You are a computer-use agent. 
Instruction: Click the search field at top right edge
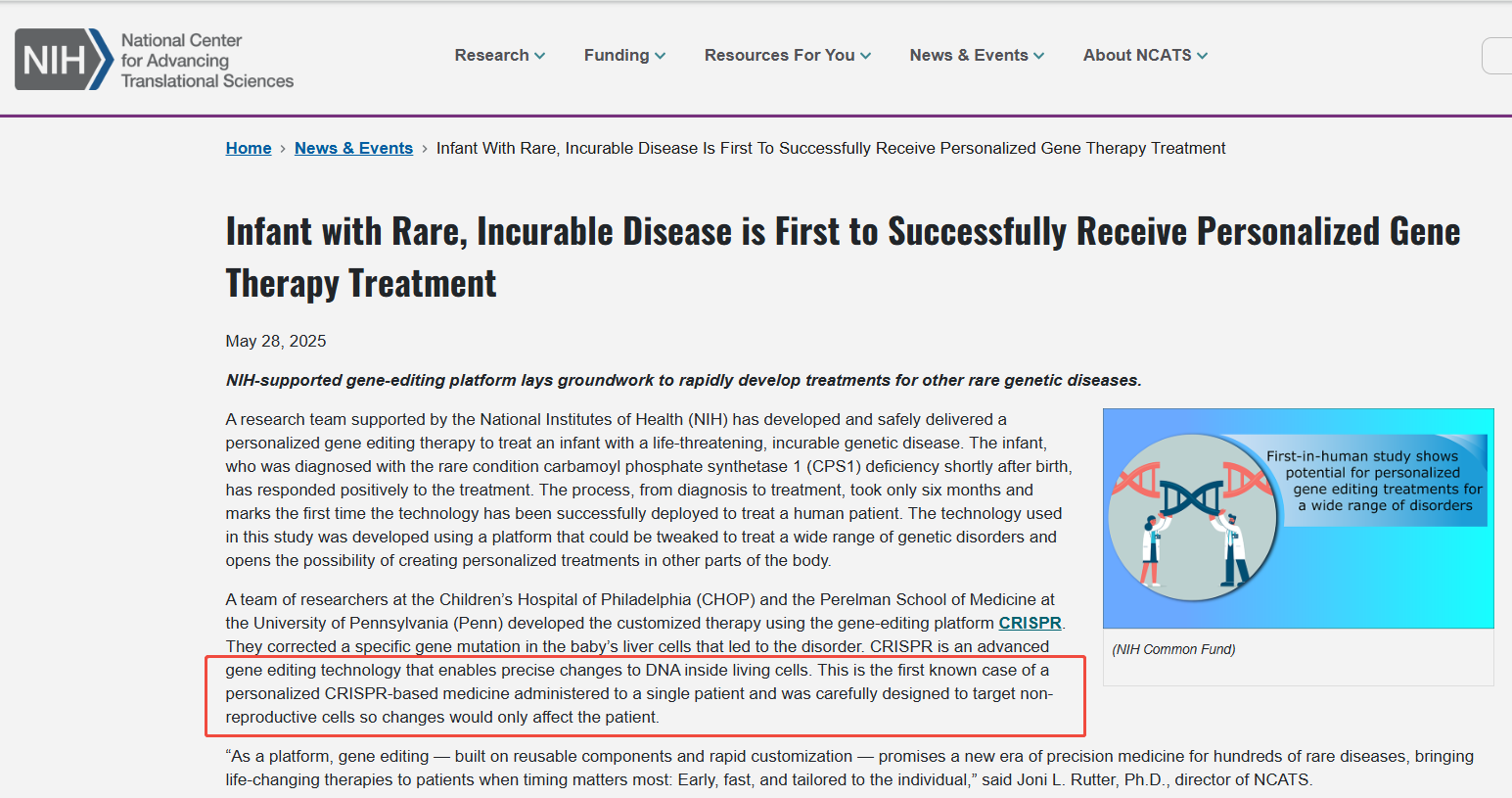(x=1497, y=56)
